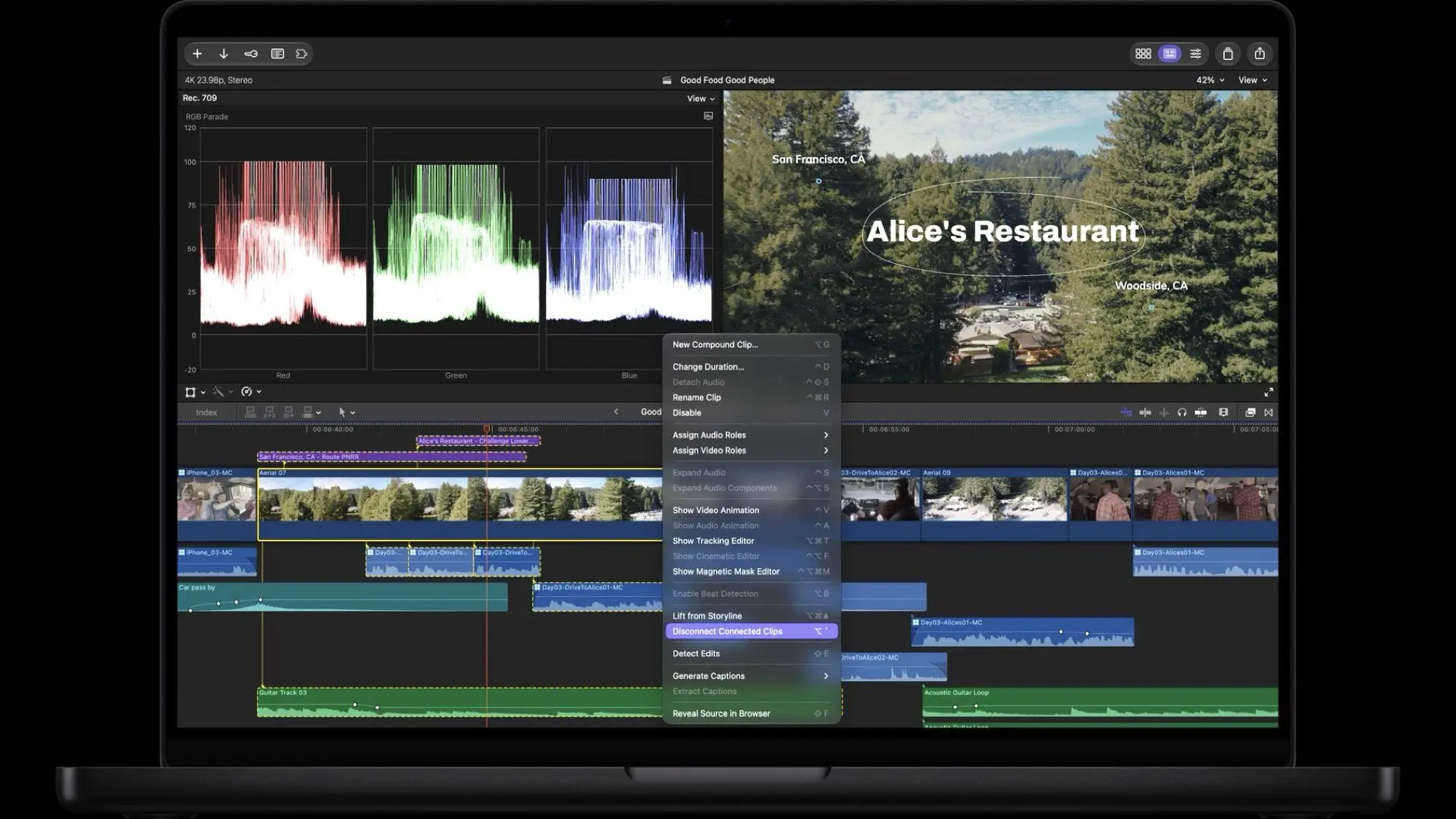The width and height of the screenshot is (1456, 819).
Task: Click the insert clip edit icon
Action: coord(269,413)
